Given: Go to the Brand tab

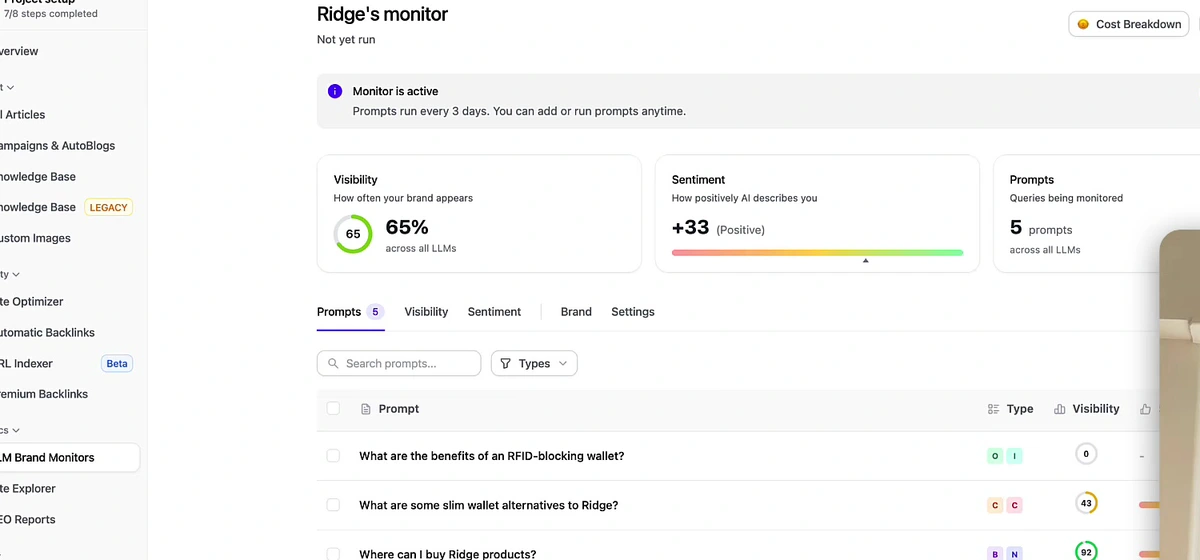Looking at the screenshot, I should (576, 312).
